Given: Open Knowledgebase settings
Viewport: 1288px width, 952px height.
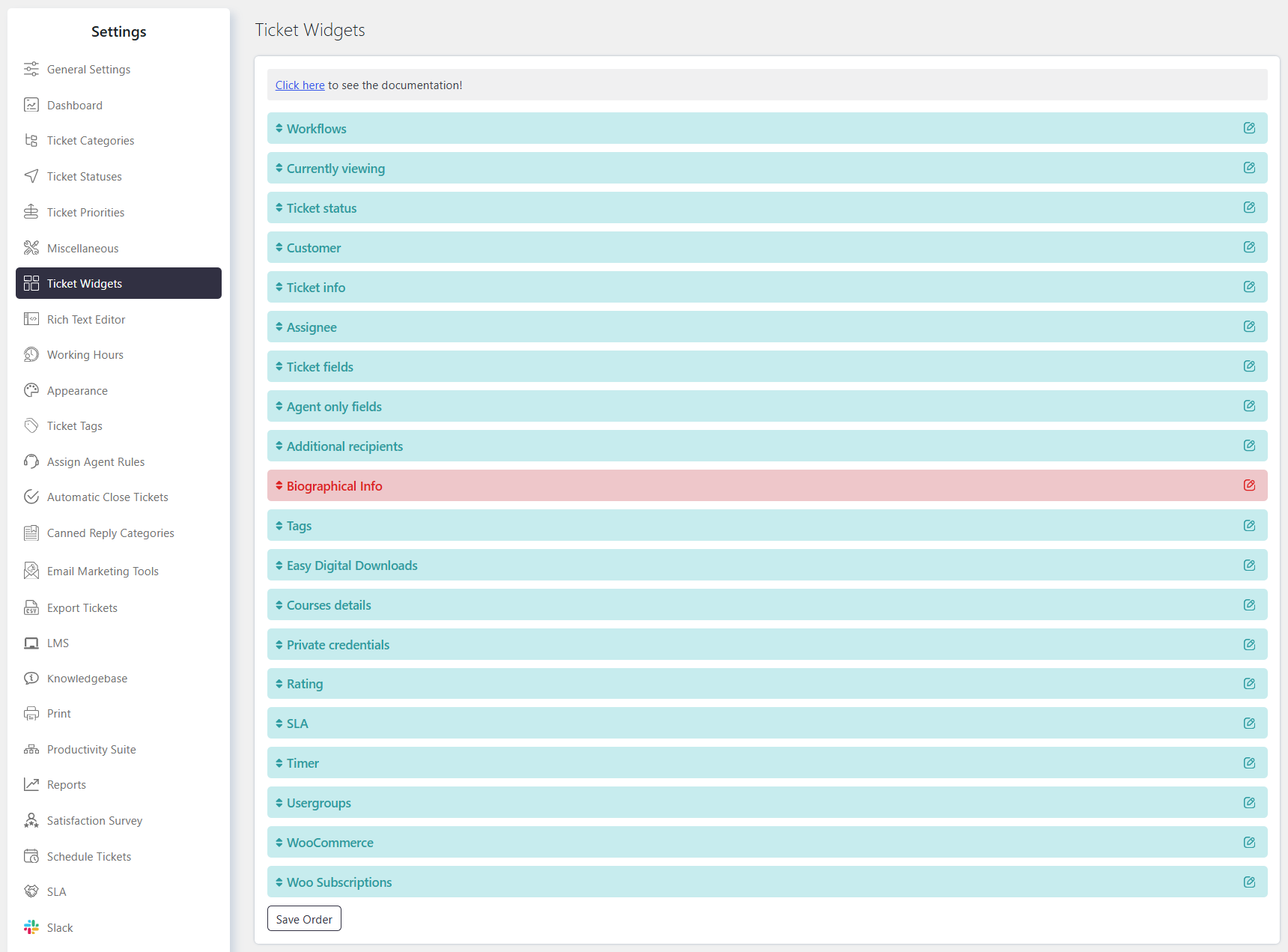Looking at the screenshot, I should click(118, 679).
